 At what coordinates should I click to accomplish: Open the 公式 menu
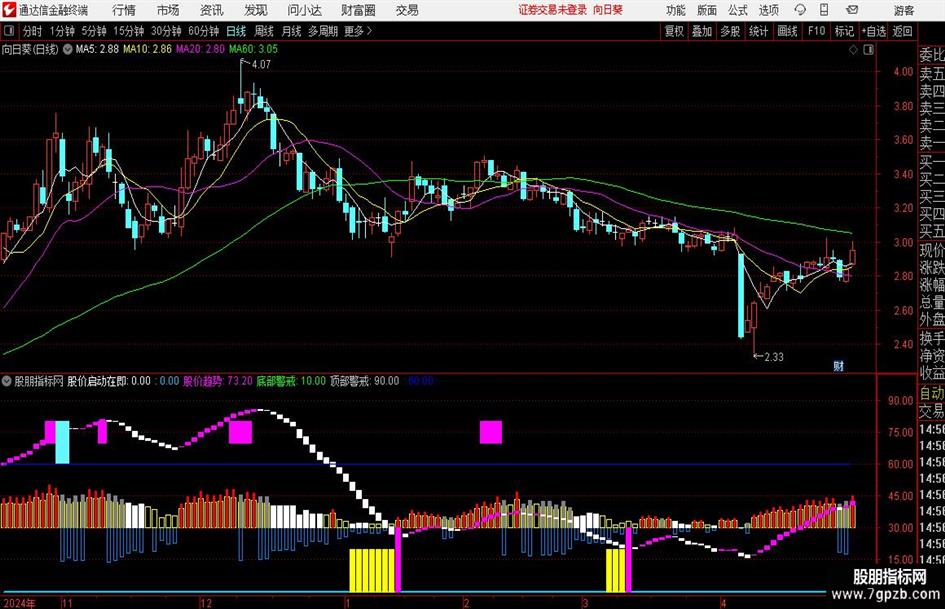[738, 10]
